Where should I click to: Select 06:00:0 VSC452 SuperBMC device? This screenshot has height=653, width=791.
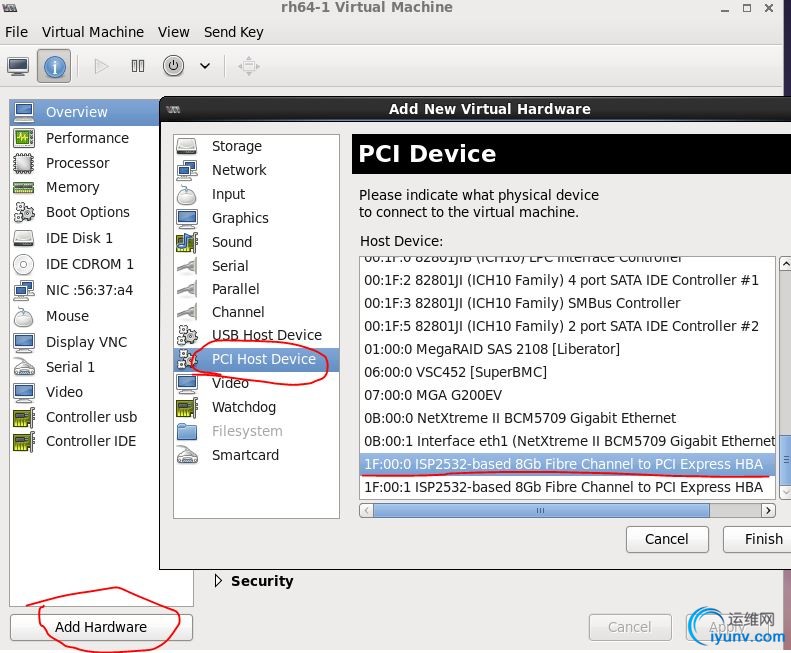pyautogui.click(x=568, y=372)
